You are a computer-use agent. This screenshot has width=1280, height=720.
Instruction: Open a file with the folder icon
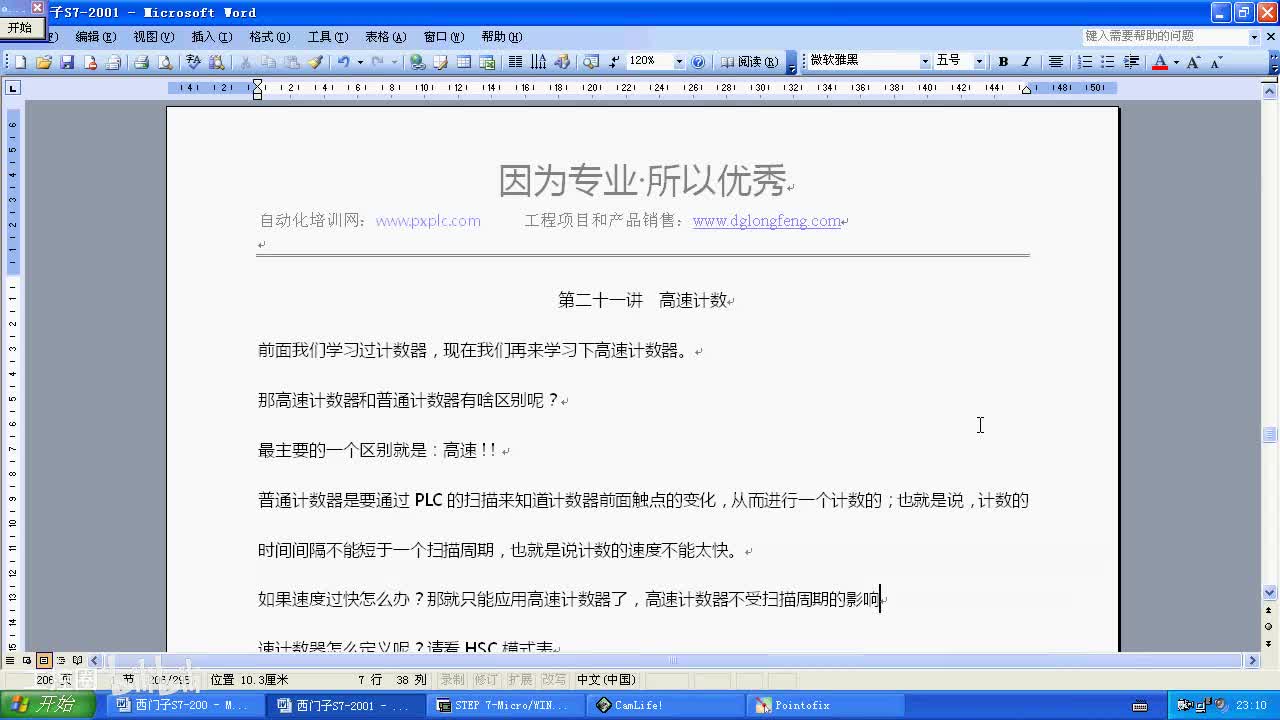click(x=43, y=62)
